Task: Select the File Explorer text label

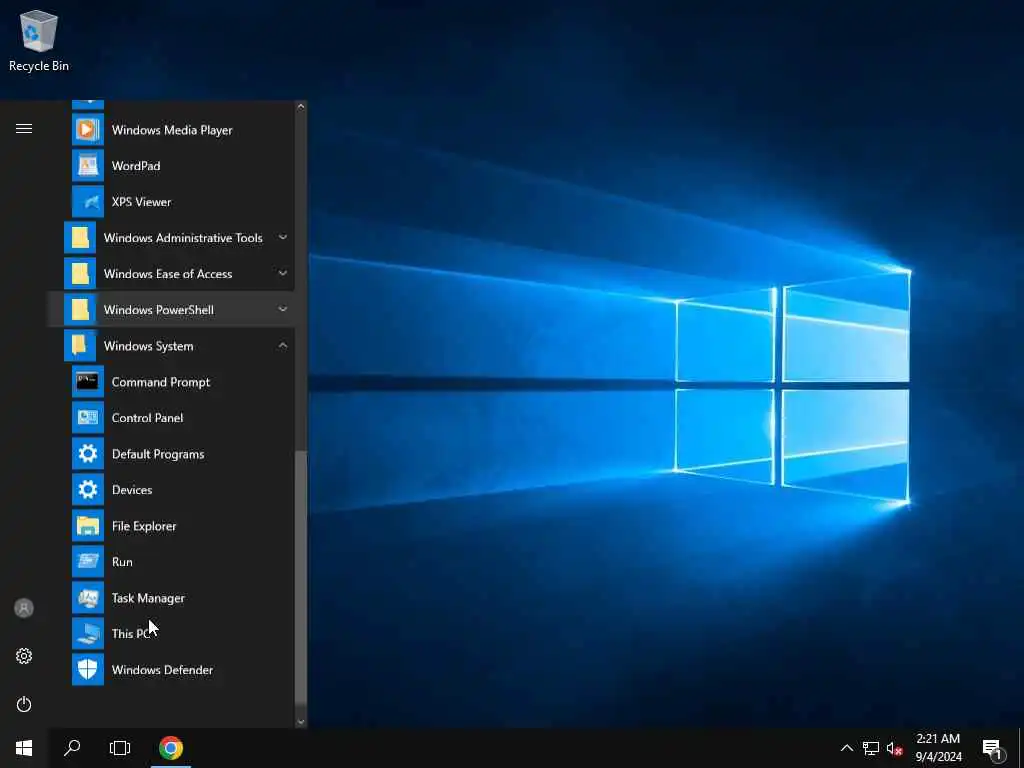Action: coord(144,526)
